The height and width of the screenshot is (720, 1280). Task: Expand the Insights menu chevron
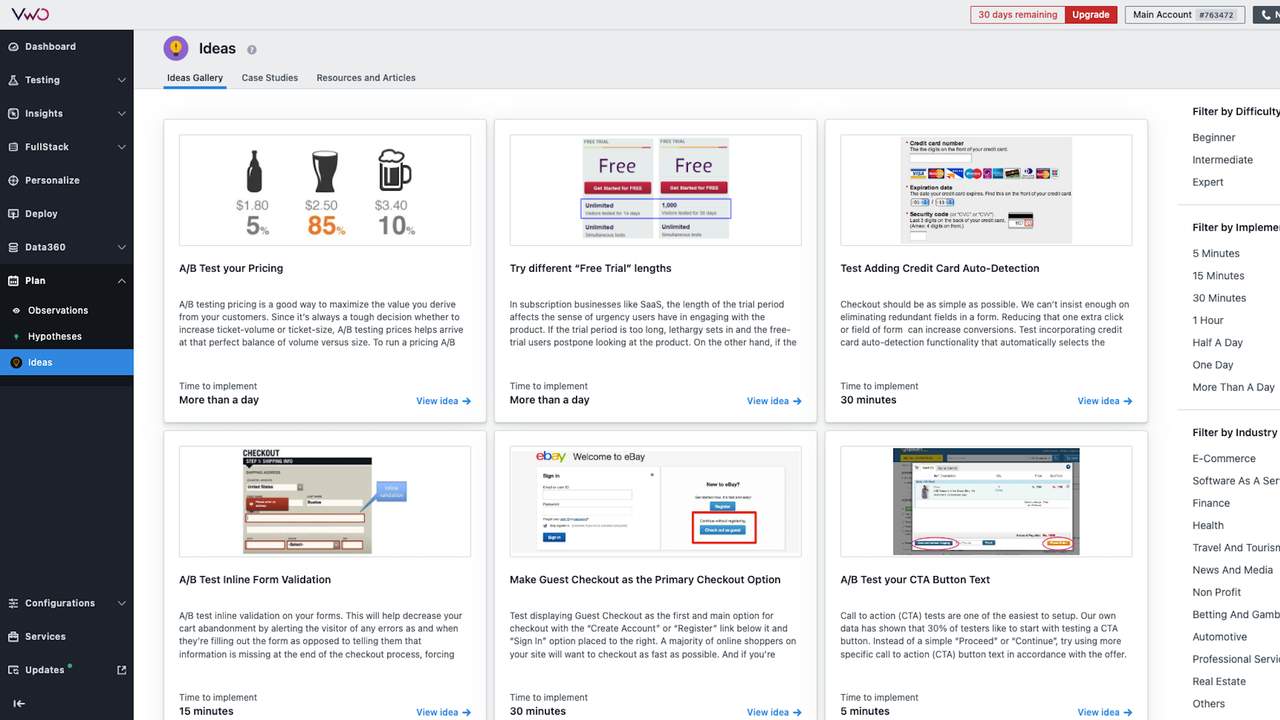tap(122, 114)
